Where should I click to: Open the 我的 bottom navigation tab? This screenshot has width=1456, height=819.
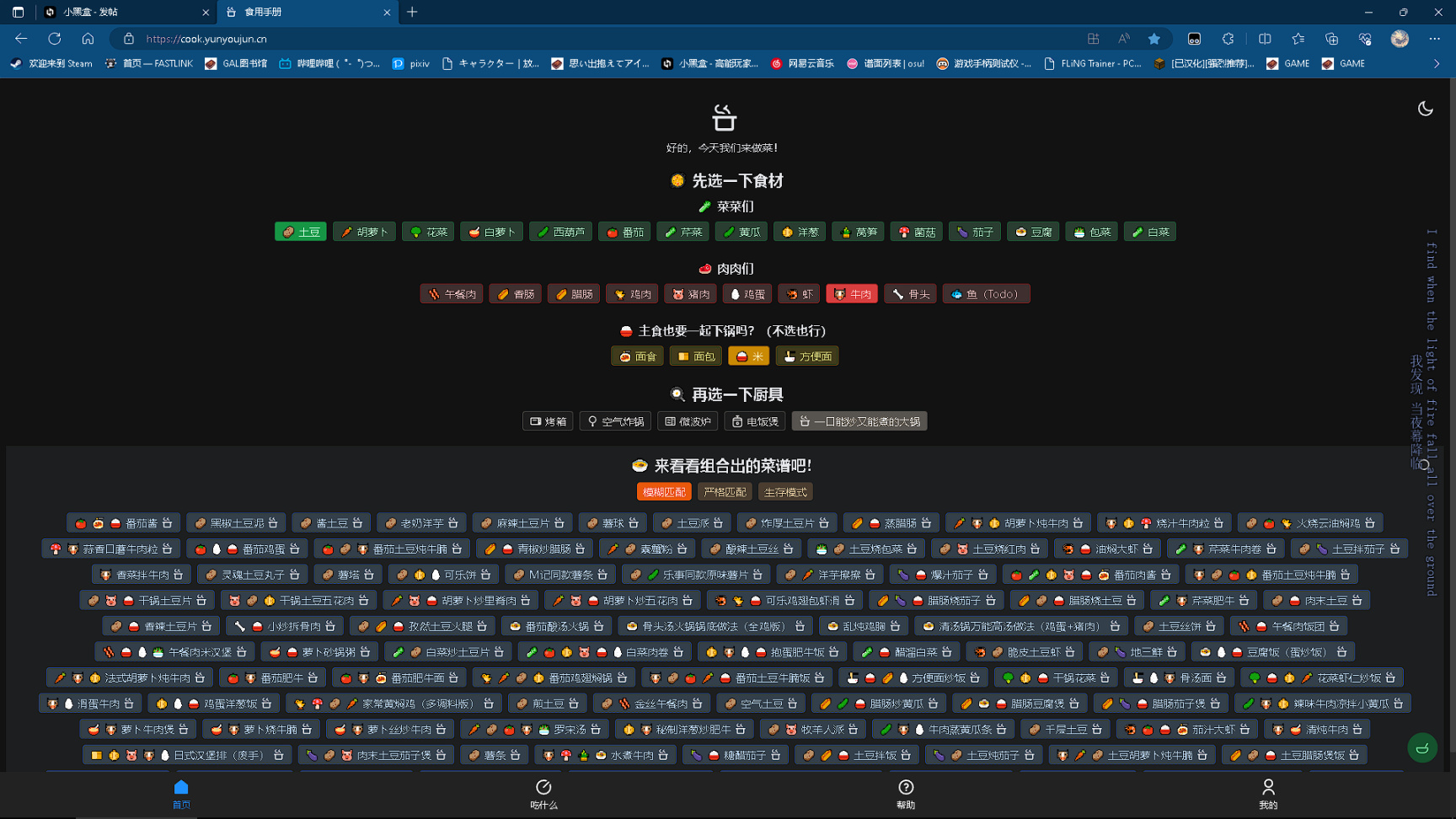pos(1268,794)
